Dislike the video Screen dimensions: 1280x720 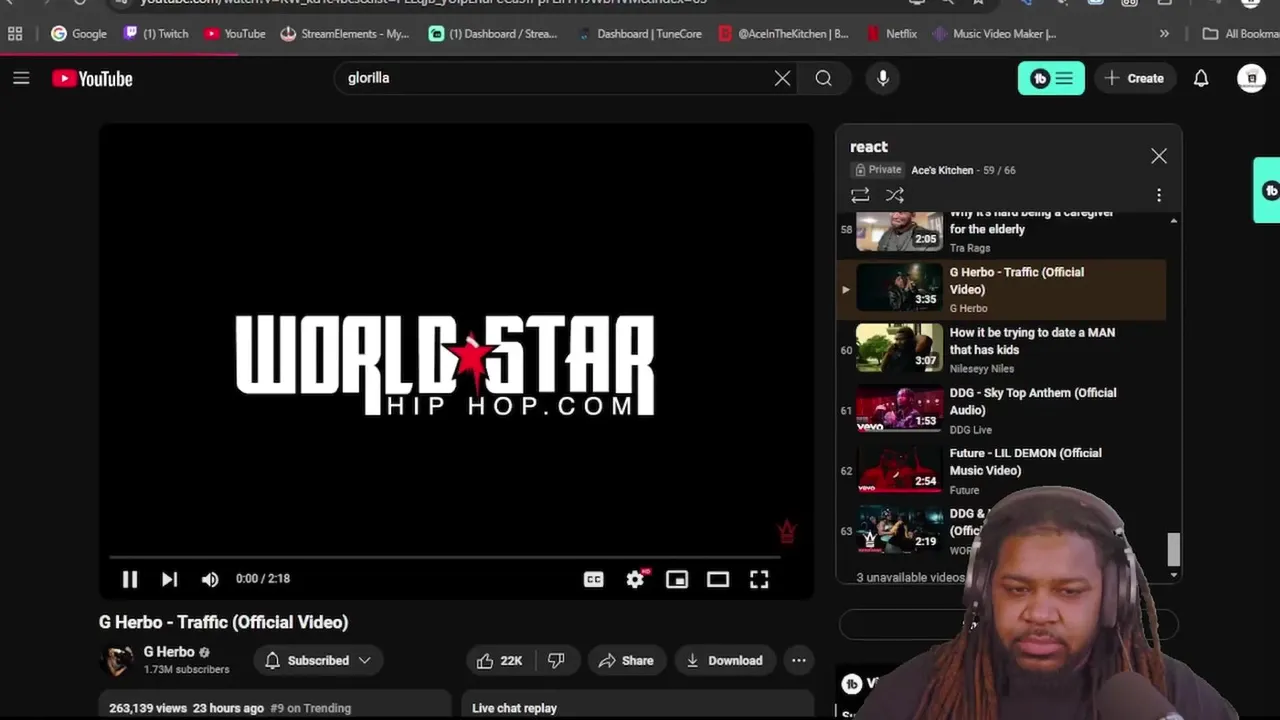pyautogui.click(x=557, y=660)
